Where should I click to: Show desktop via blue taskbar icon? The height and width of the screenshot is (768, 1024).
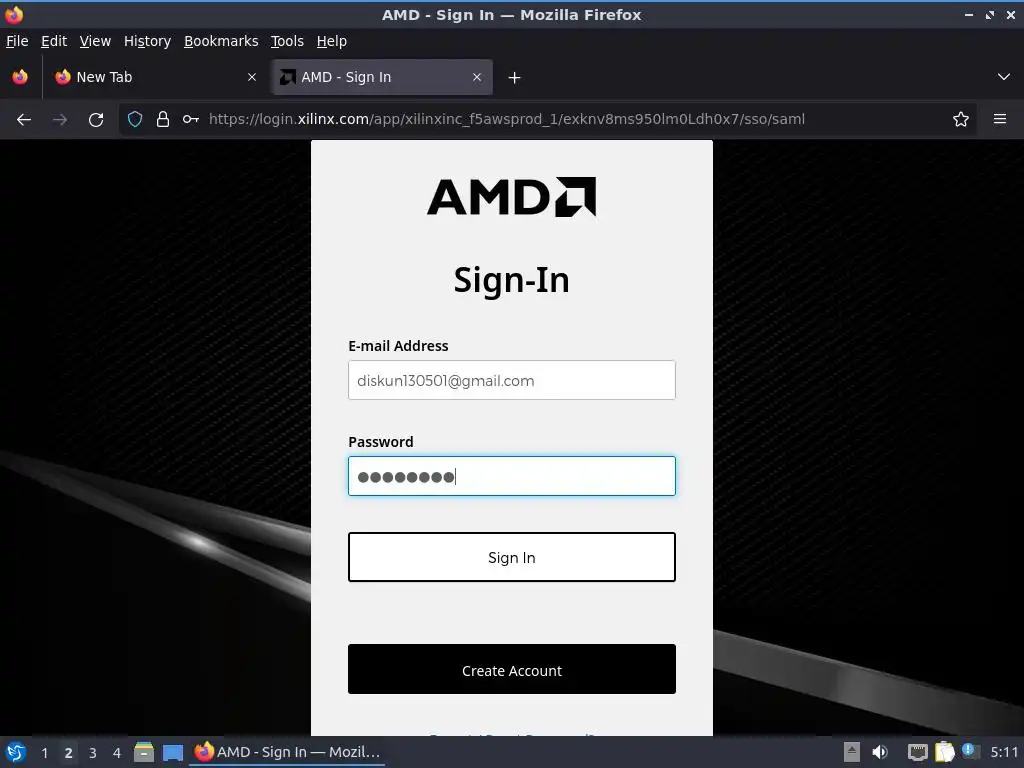click(173, 753)
